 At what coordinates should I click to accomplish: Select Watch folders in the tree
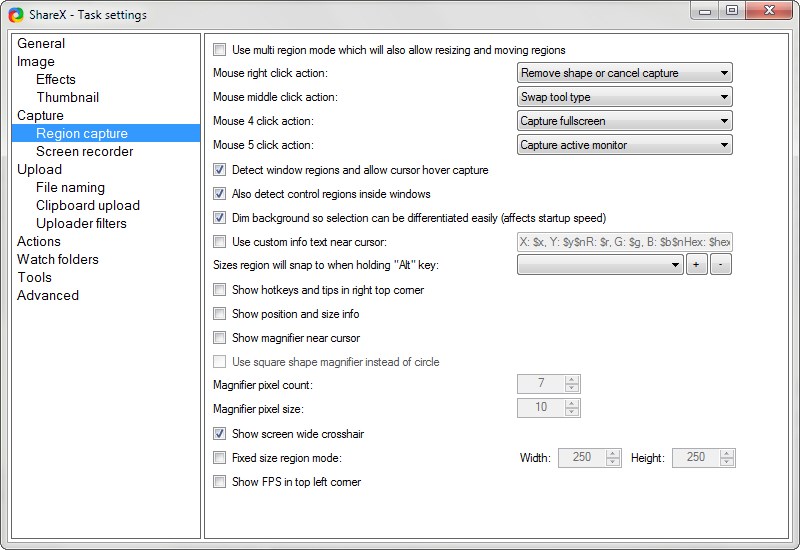(58, 259)
